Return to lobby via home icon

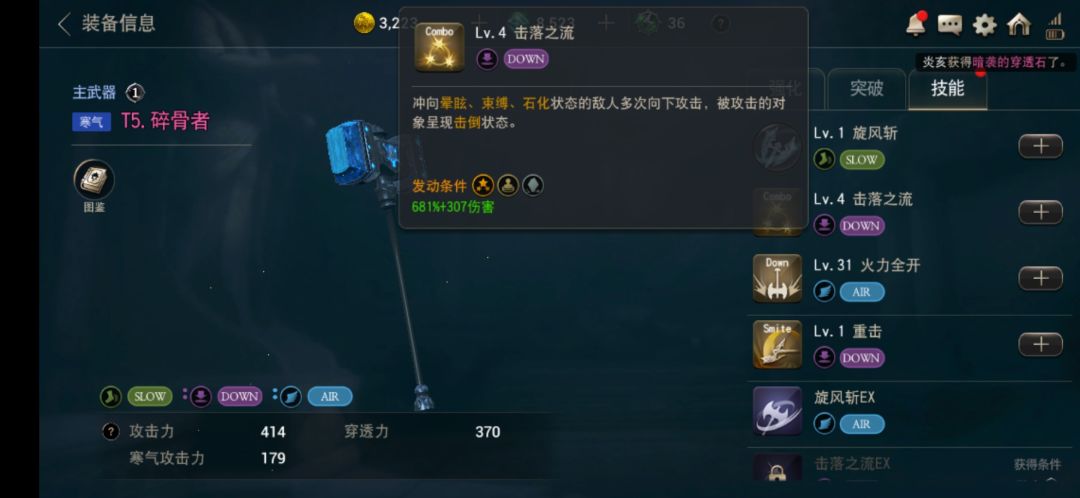tap(1019, 25)
